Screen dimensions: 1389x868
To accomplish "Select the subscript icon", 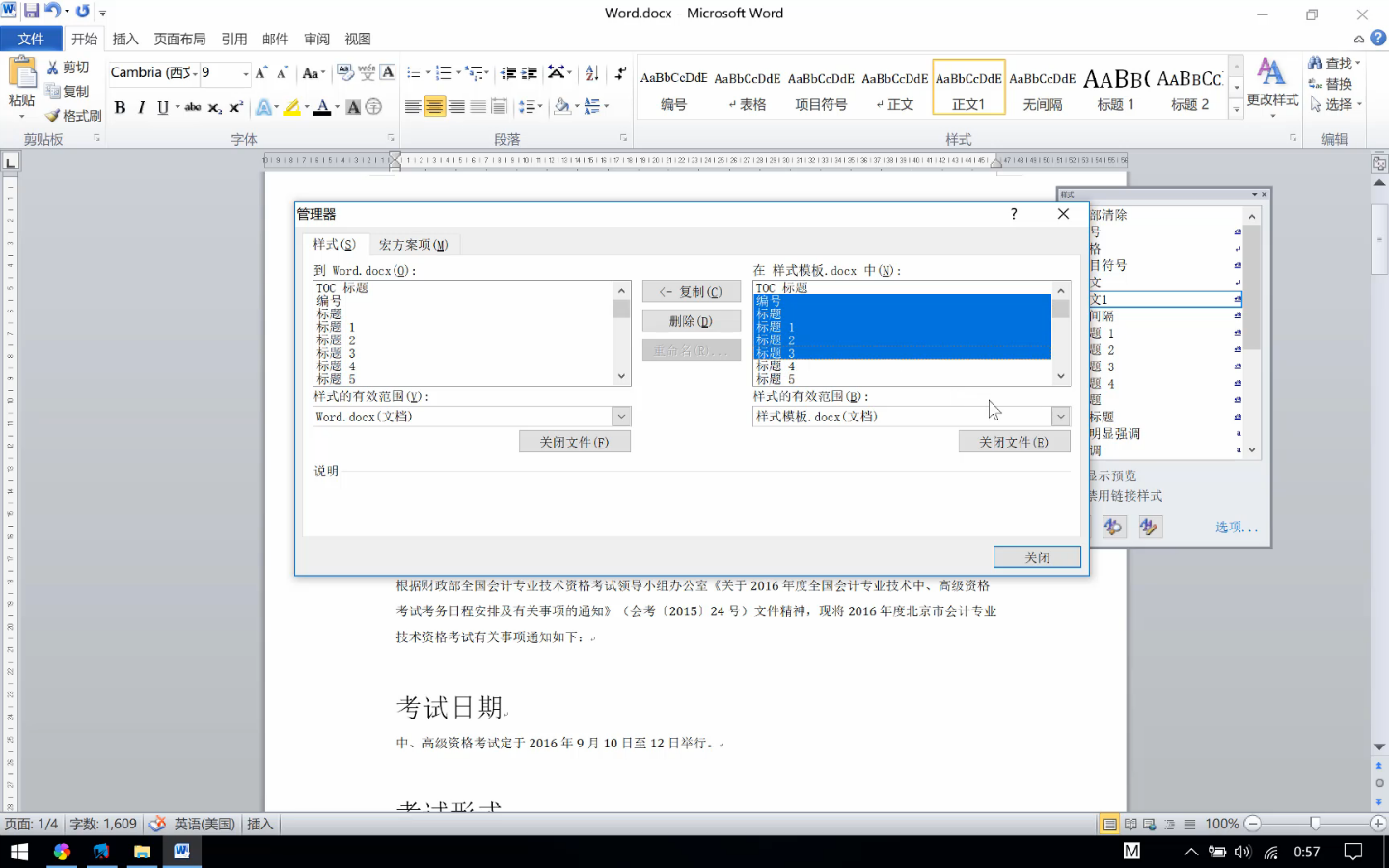I will point(213,108).
